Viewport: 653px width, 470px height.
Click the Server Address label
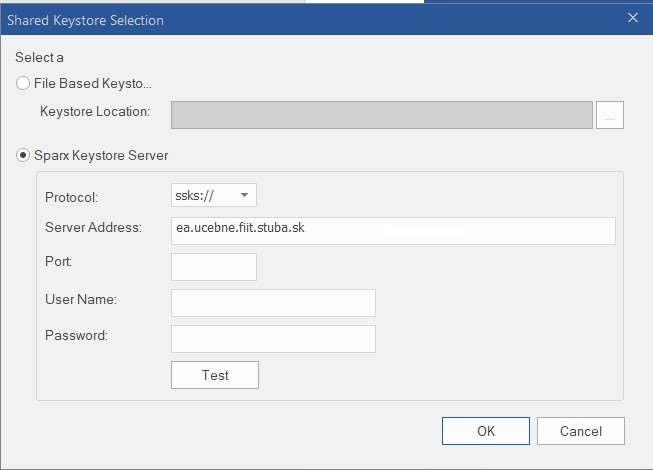tap(94, 227)
